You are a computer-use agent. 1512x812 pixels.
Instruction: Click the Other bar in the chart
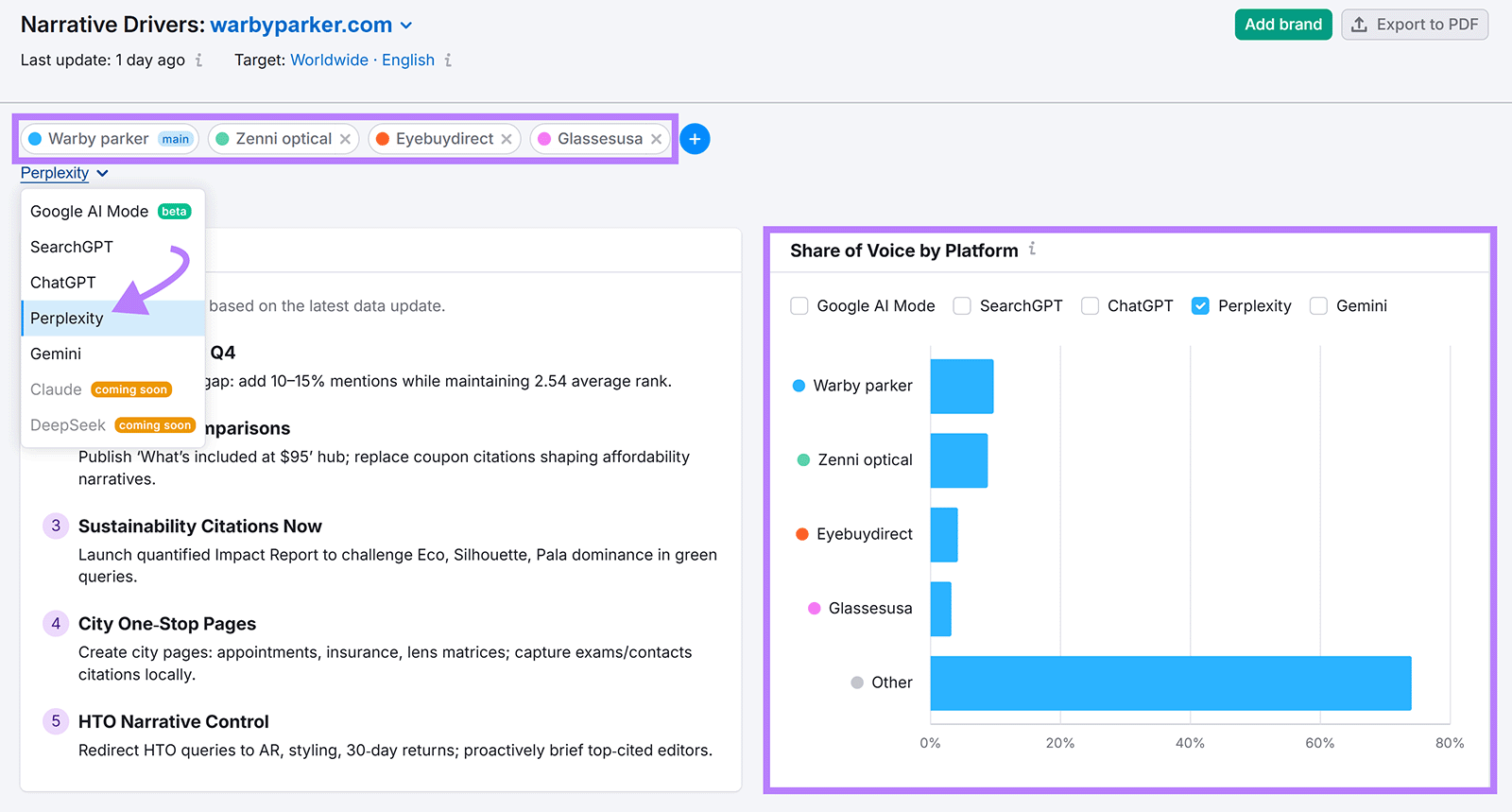(x=1170, y=682)
